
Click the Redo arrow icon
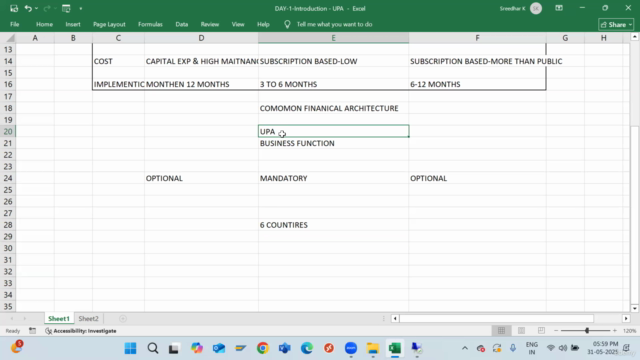(x=47, y=8)
